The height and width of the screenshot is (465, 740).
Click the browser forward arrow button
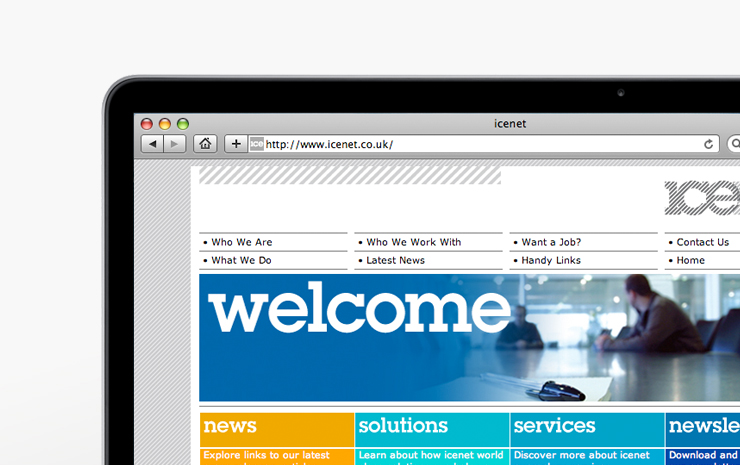(175, 144)
